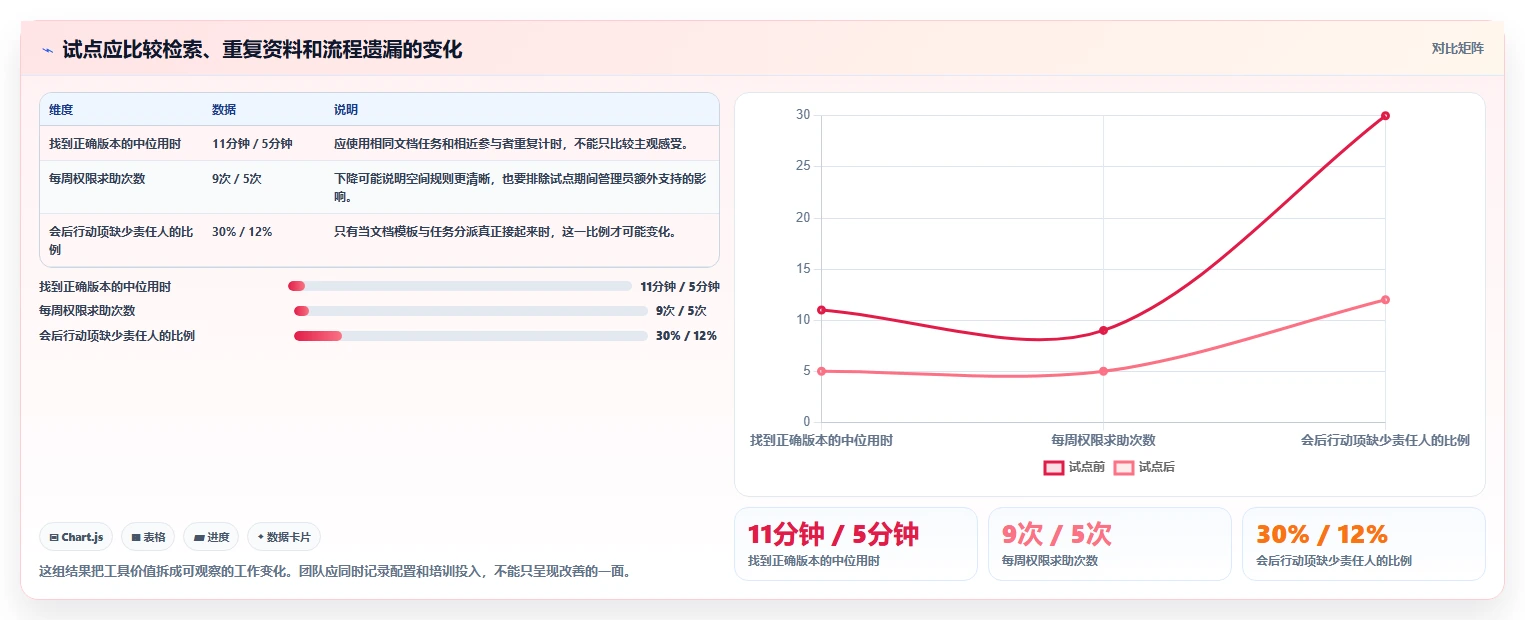The width and height of the screenshot is (1525, 620).
Task: Click chart axis label 每周权限求助次数
Action: (x=1103, y=440)
